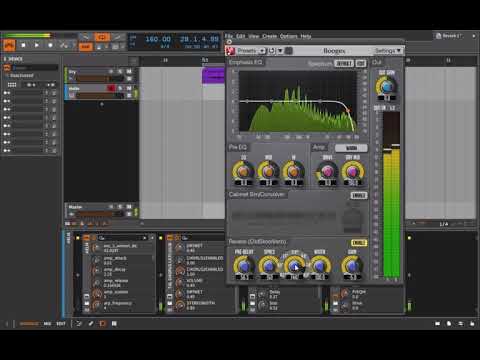Toggle the second device power button
Screen dimensions: 480x360
point(170,238)
